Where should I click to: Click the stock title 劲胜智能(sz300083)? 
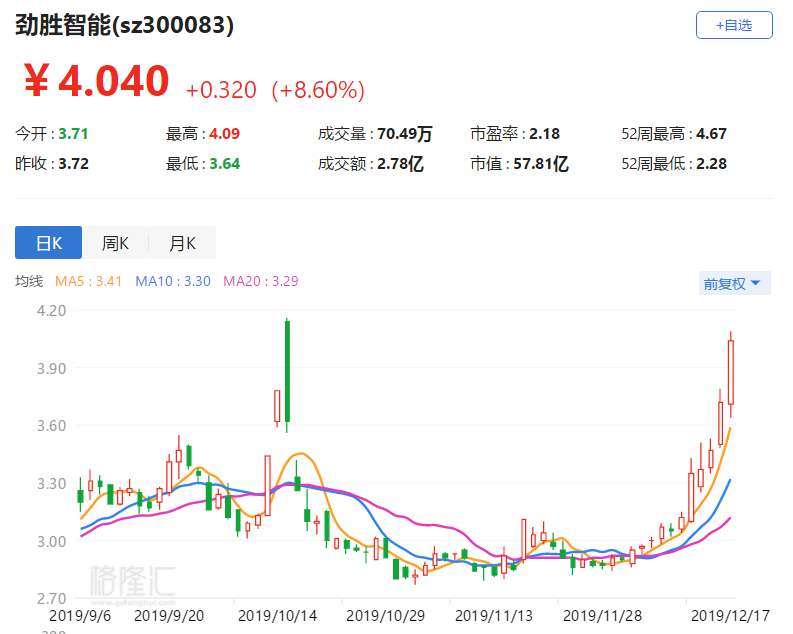coord(124,25)
